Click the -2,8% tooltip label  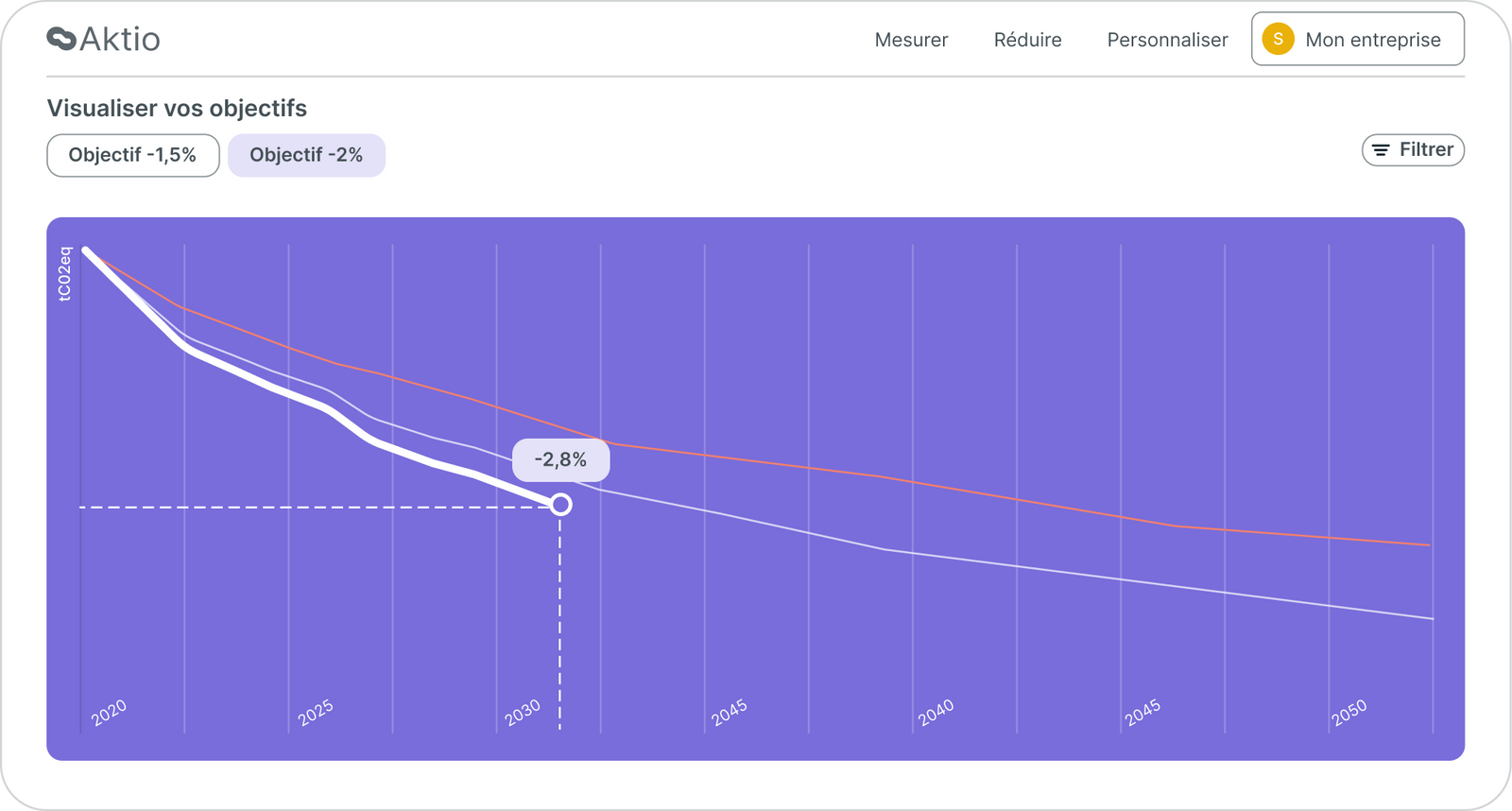click(x=561, y=459)
